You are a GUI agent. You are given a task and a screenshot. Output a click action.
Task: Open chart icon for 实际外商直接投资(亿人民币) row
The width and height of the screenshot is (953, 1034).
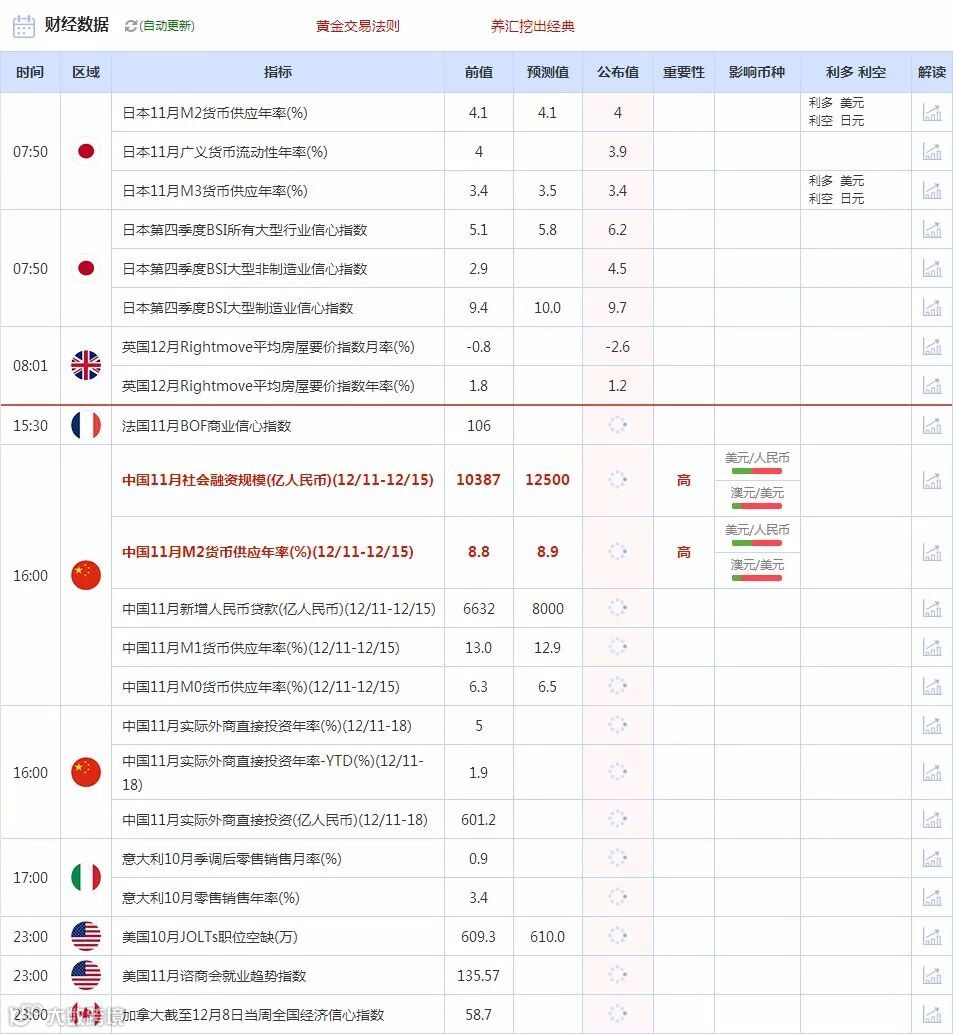(931, 820)
